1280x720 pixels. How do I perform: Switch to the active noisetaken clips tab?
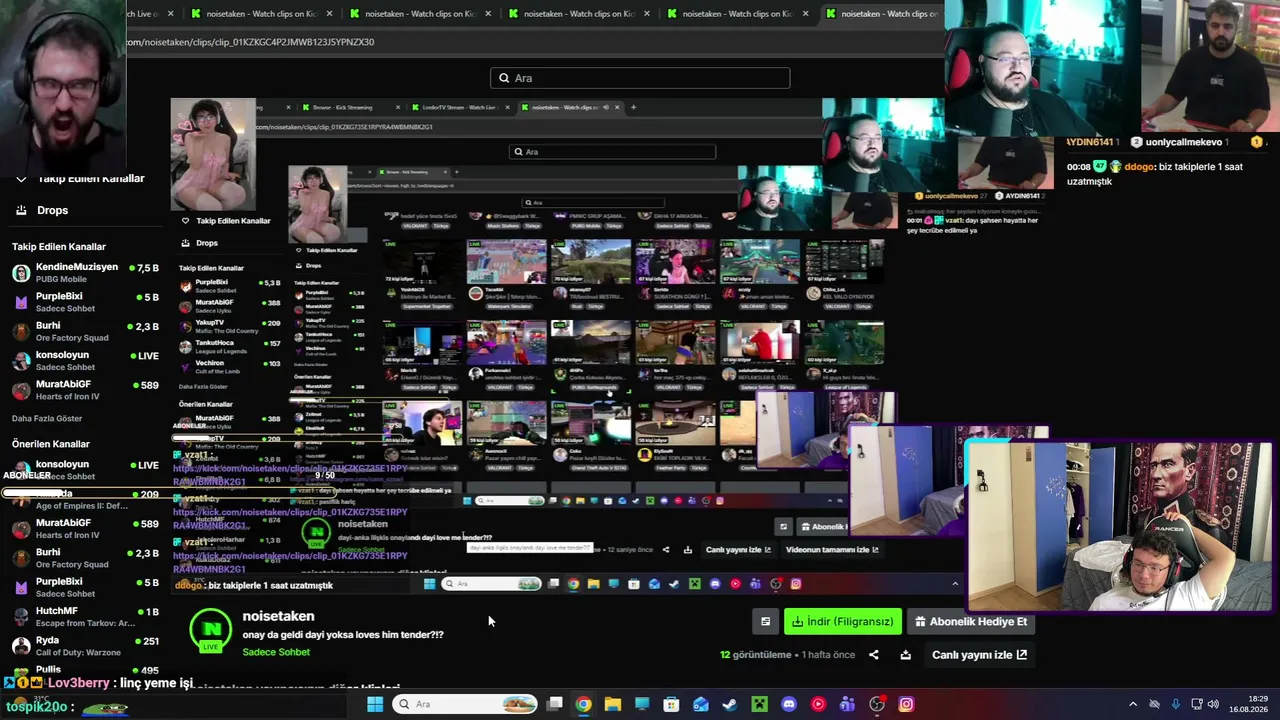884,14
